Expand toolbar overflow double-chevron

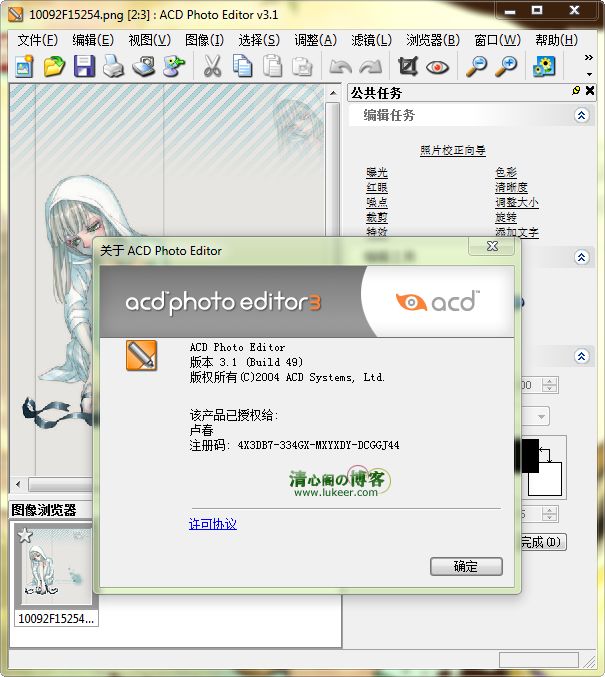(x=589, y=57)
